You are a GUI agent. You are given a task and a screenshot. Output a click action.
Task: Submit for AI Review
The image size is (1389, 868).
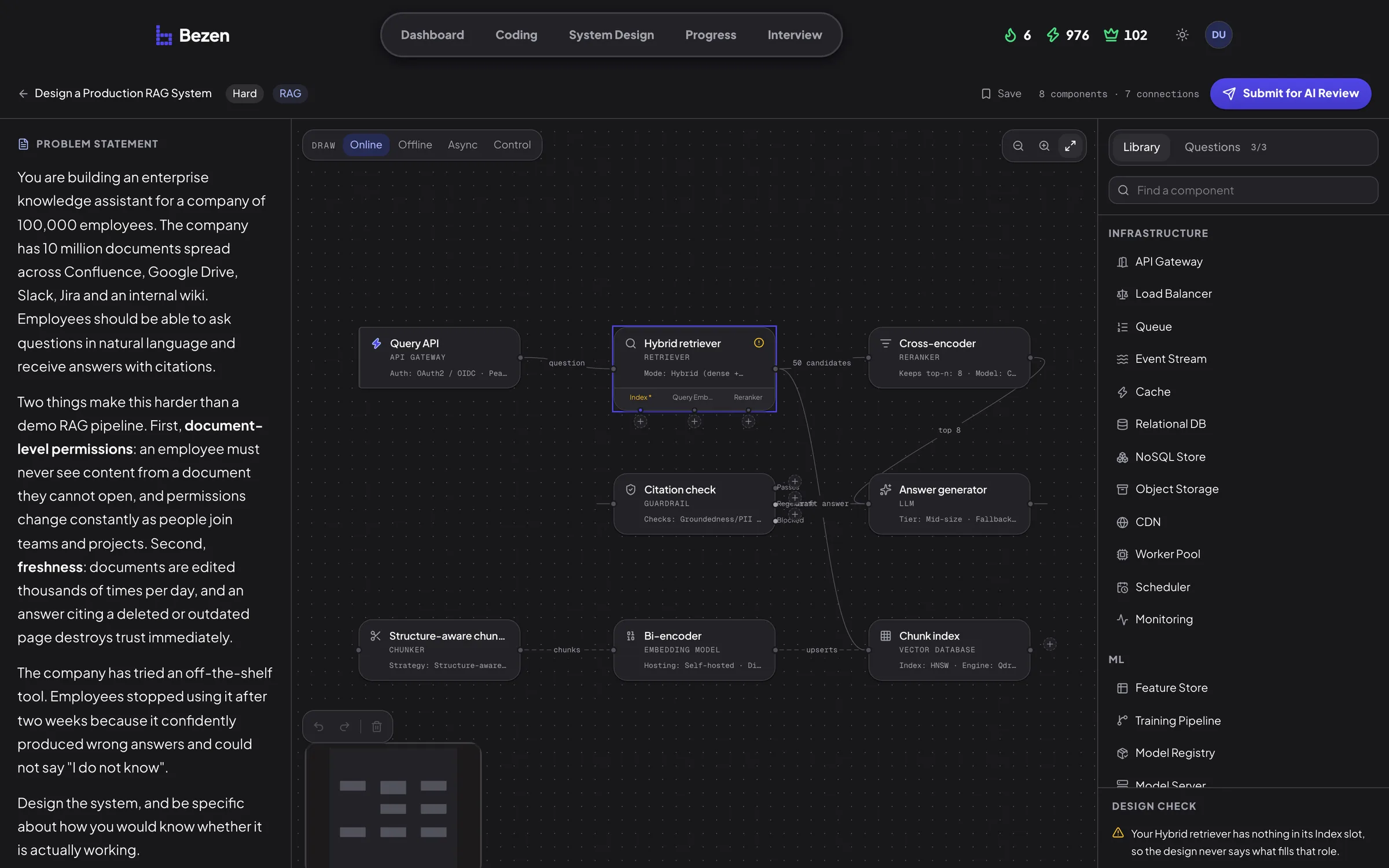point(1291,94)
